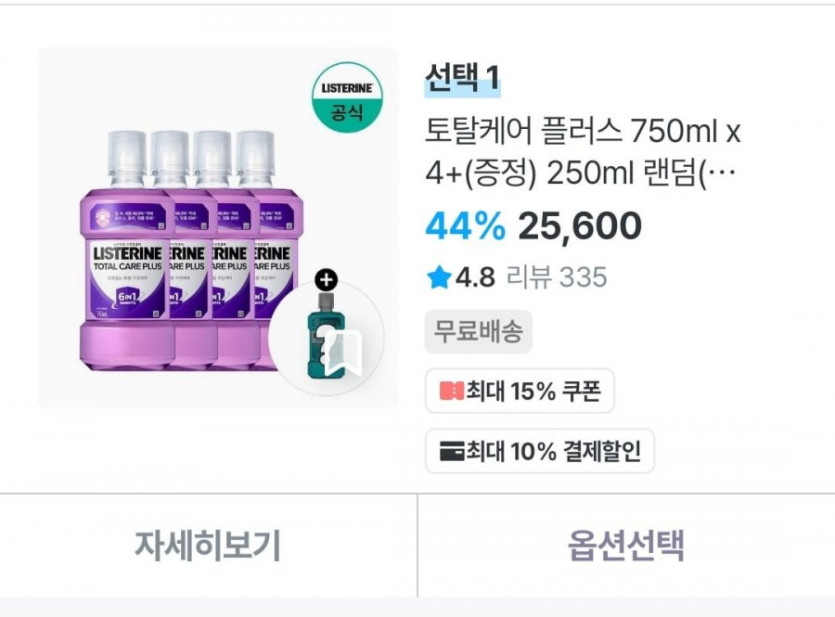
Task: Tap the black plus icon on bonus item
Action: [327, 280]
